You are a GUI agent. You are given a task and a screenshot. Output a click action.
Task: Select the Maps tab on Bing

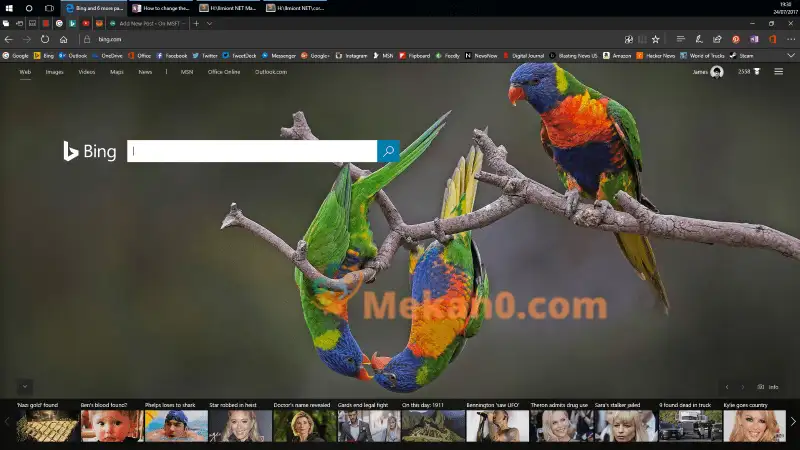pos(117,72)
